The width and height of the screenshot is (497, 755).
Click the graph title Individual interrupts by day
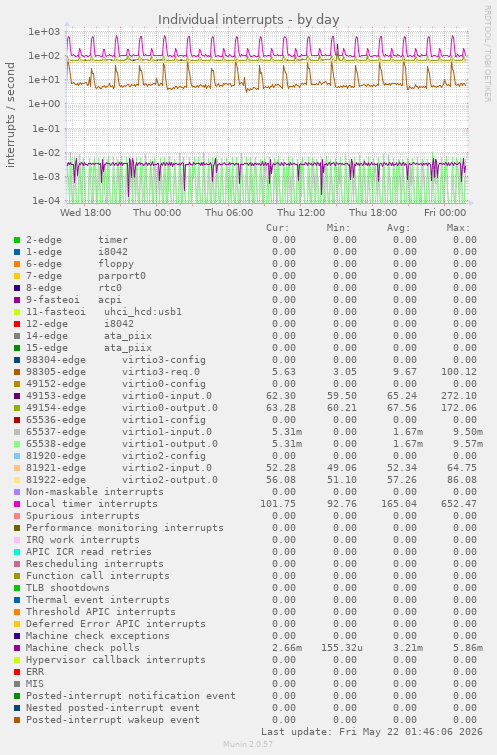click(x=248, y=20)
